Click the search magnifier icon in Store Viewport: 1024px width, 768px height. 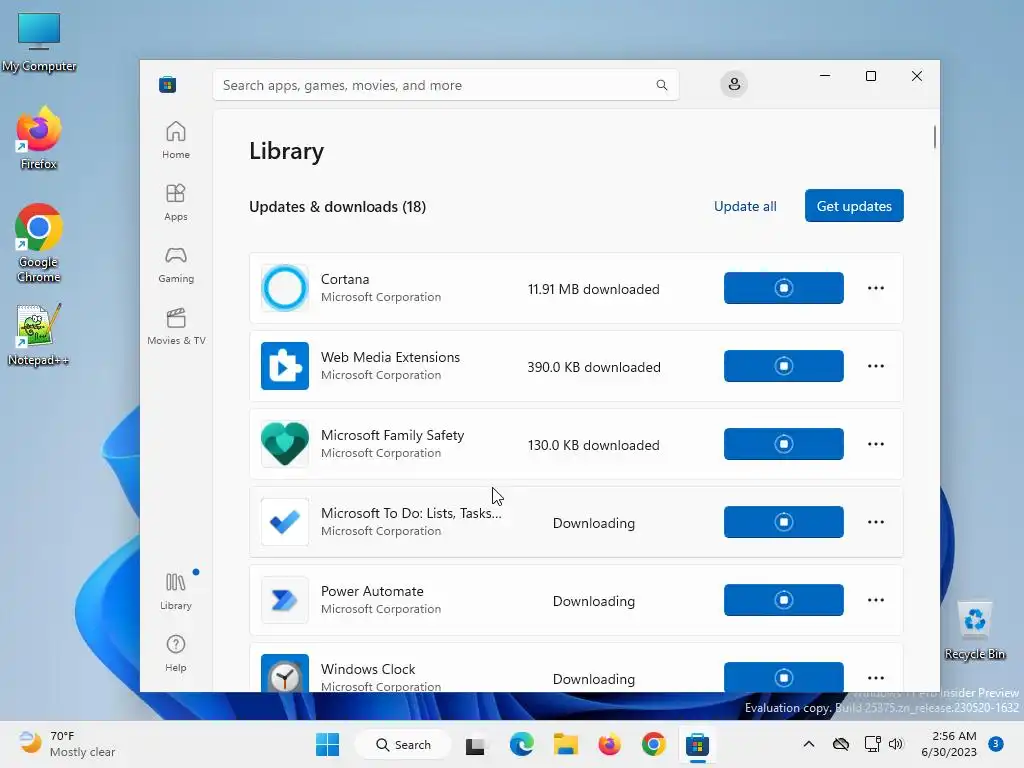tap(662, 85)
